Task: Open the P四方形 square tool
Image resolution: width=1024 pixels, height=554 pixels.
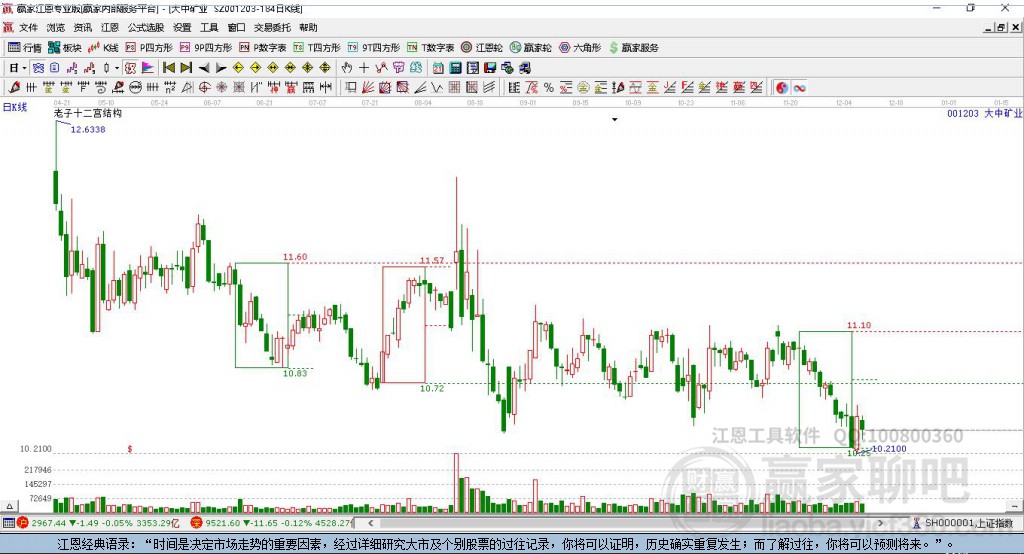Action: pyautogui.click(x=149, y=48)
